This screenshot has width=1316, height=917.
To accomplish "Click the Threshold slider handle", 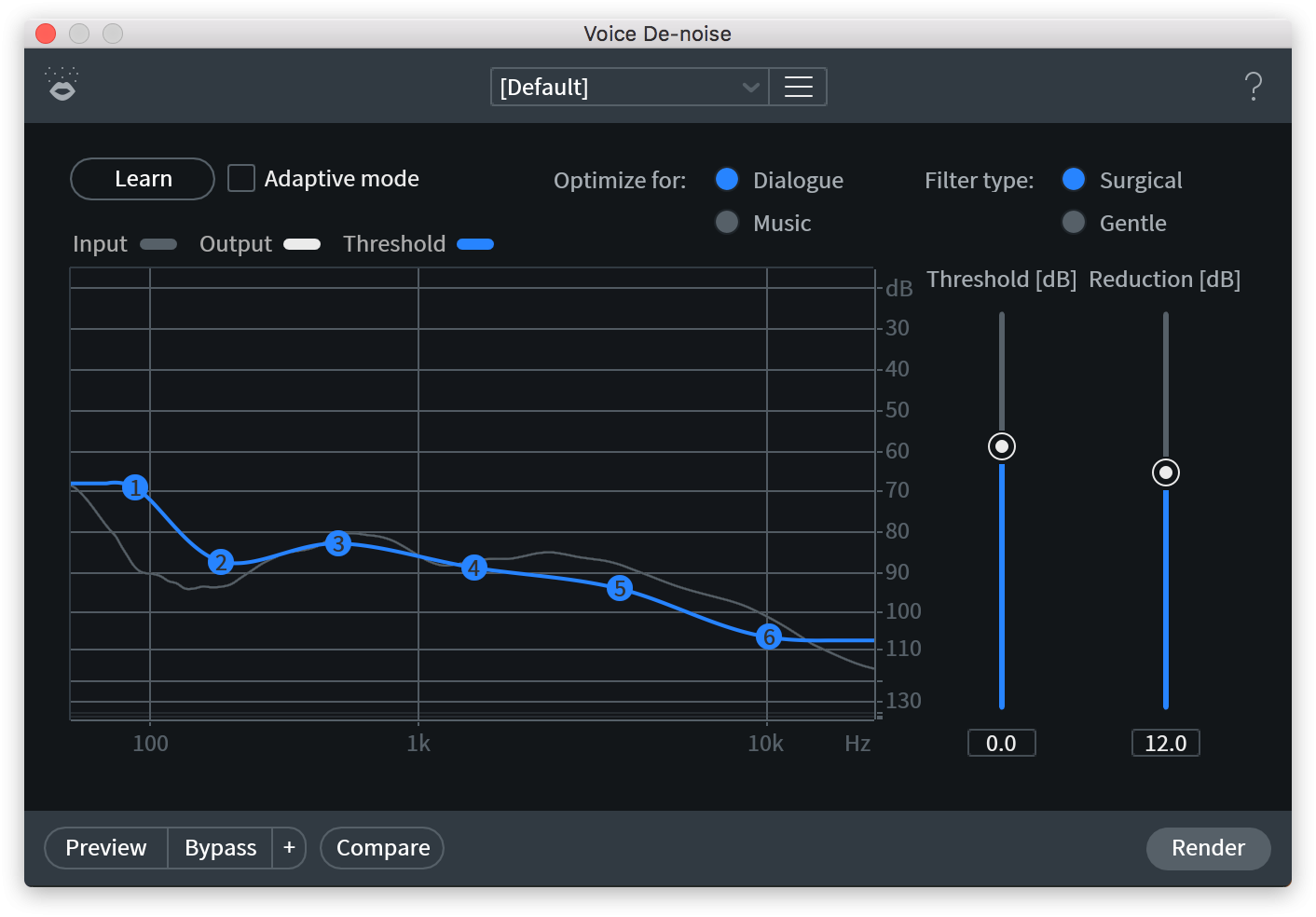I will click(x=1002, y=446).
